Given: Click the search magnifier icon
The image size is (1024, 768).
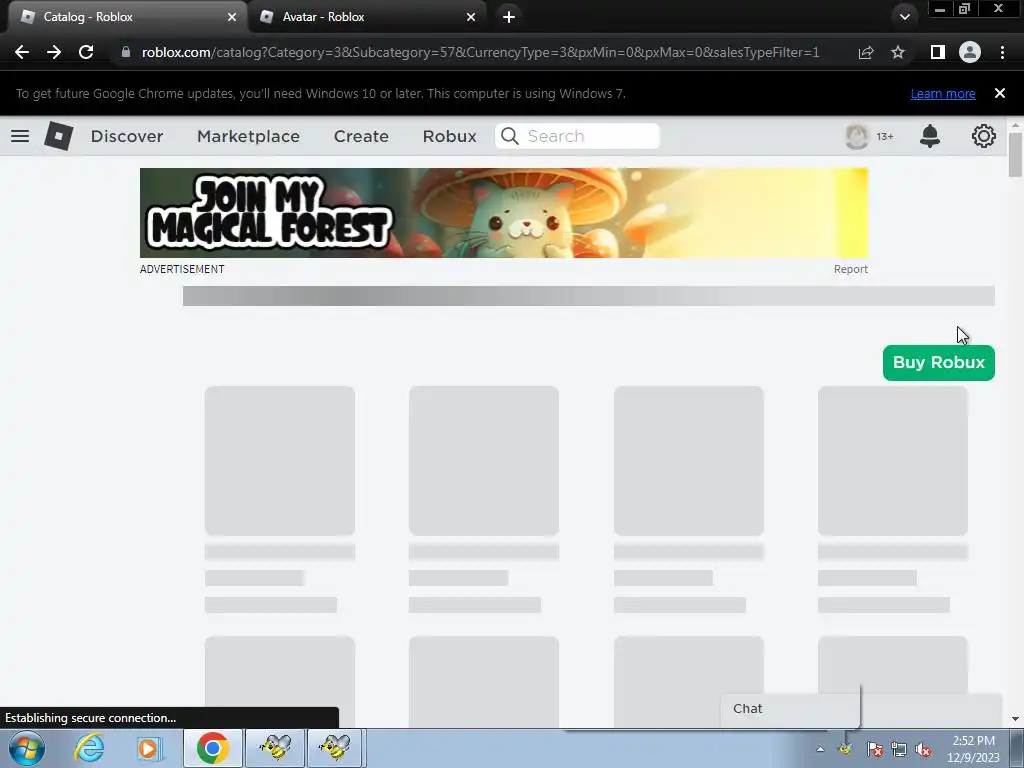Looking at the screenshot, I should [x=509, y=136].
